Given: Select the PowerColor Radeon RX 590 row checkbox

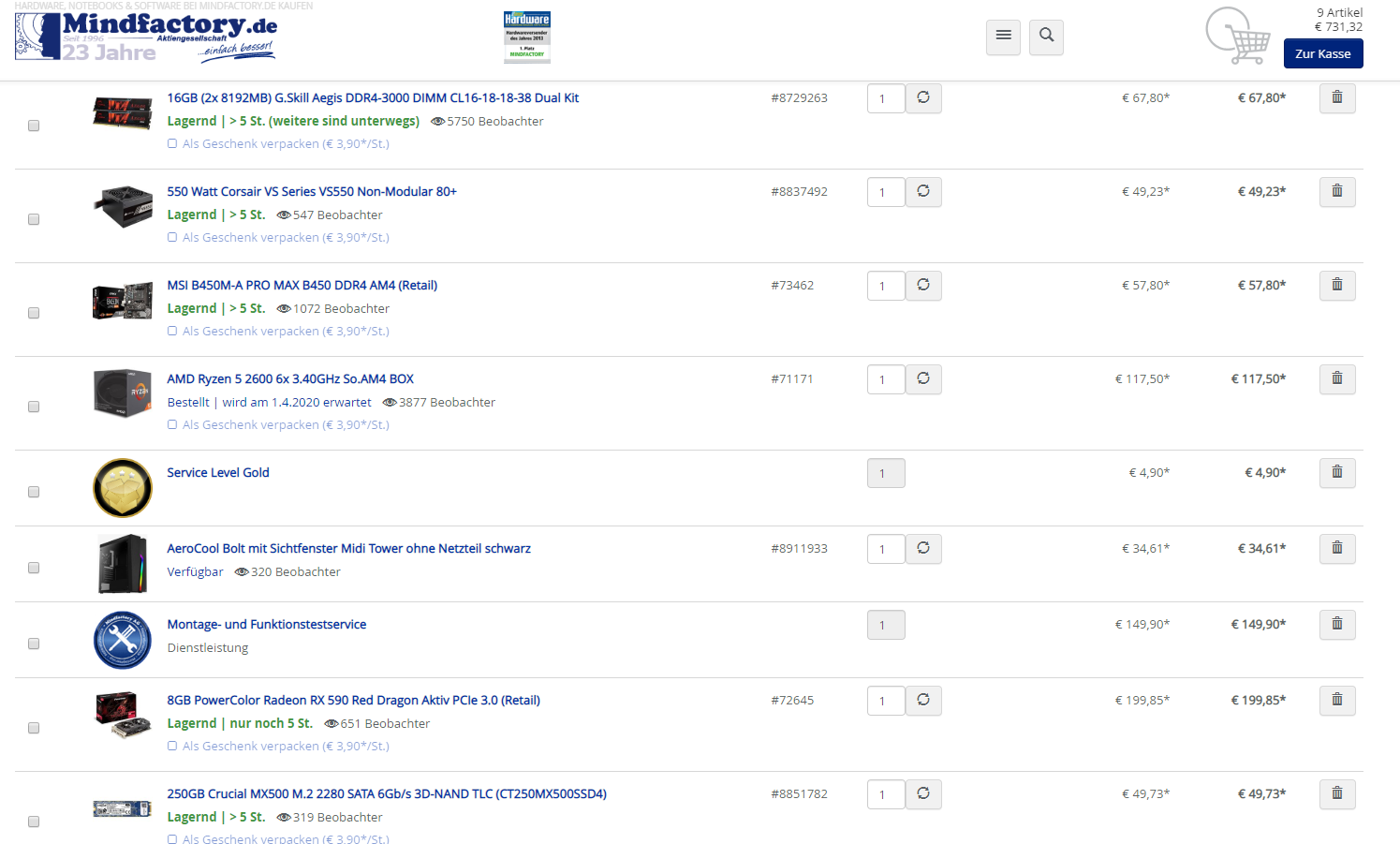Looking at the screenshot, I should 34,728.
